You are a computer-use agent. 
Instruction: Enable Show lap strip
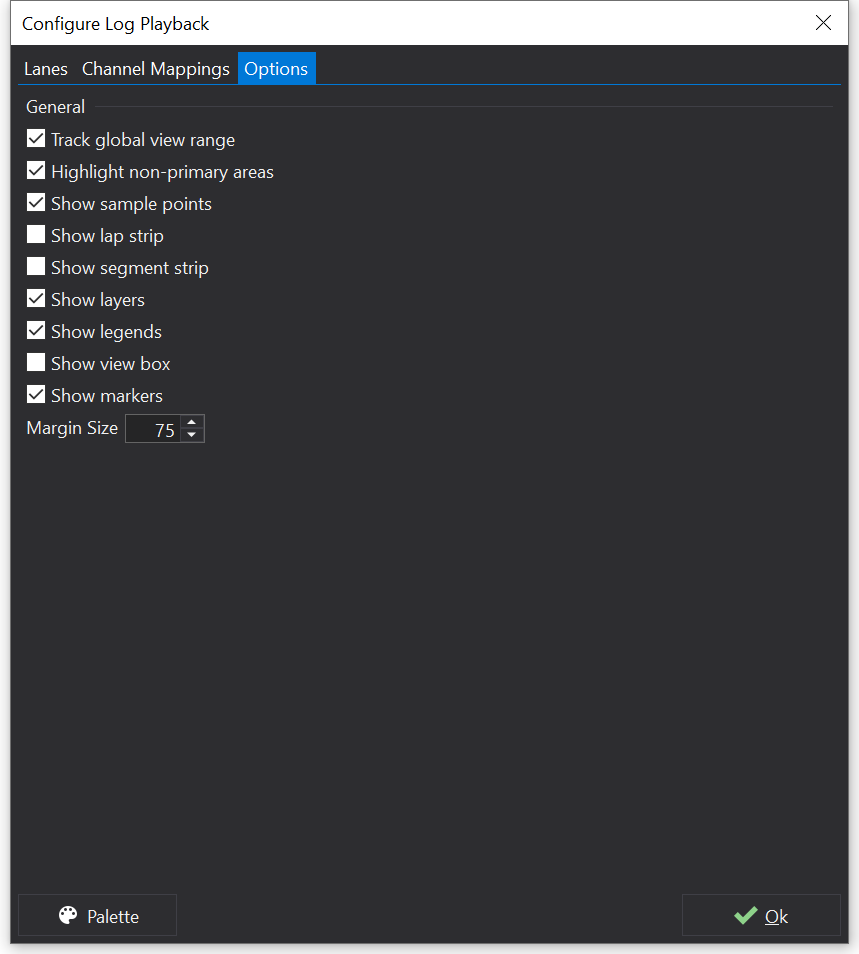[36, 235]
